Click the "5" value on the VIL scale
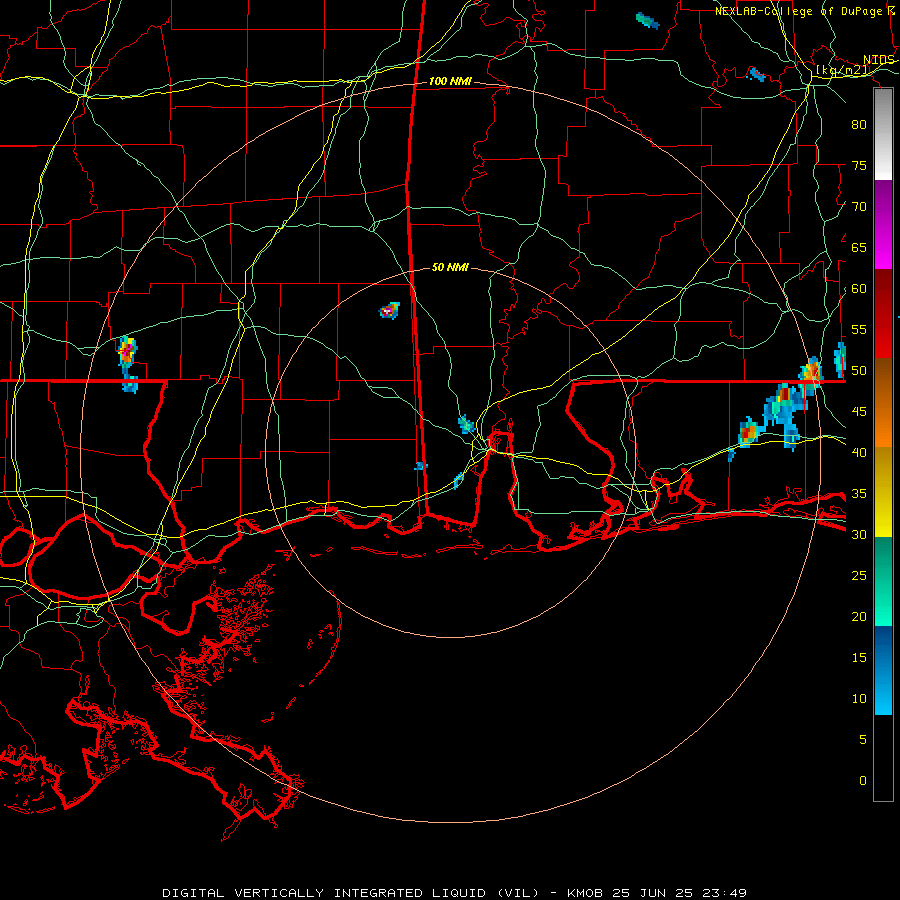 (863, 740)
